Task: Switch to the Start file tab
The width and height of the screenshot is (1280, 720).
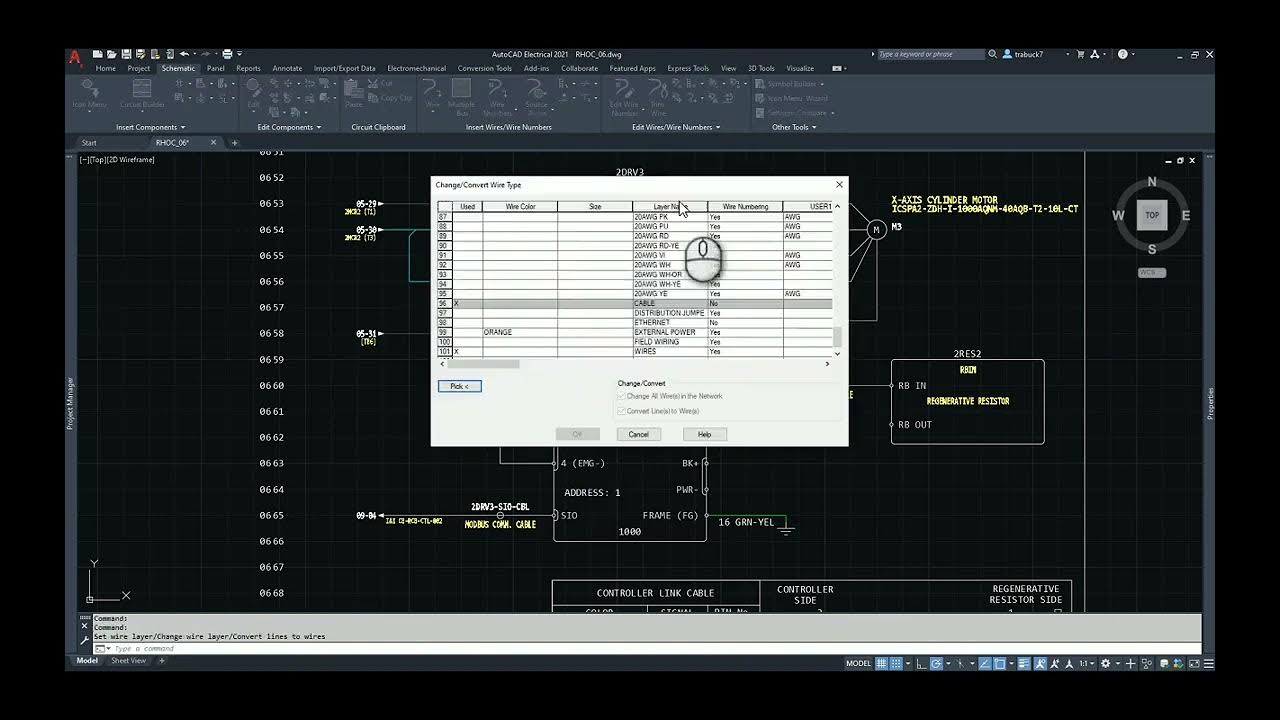Action: (x=89, y=143)
